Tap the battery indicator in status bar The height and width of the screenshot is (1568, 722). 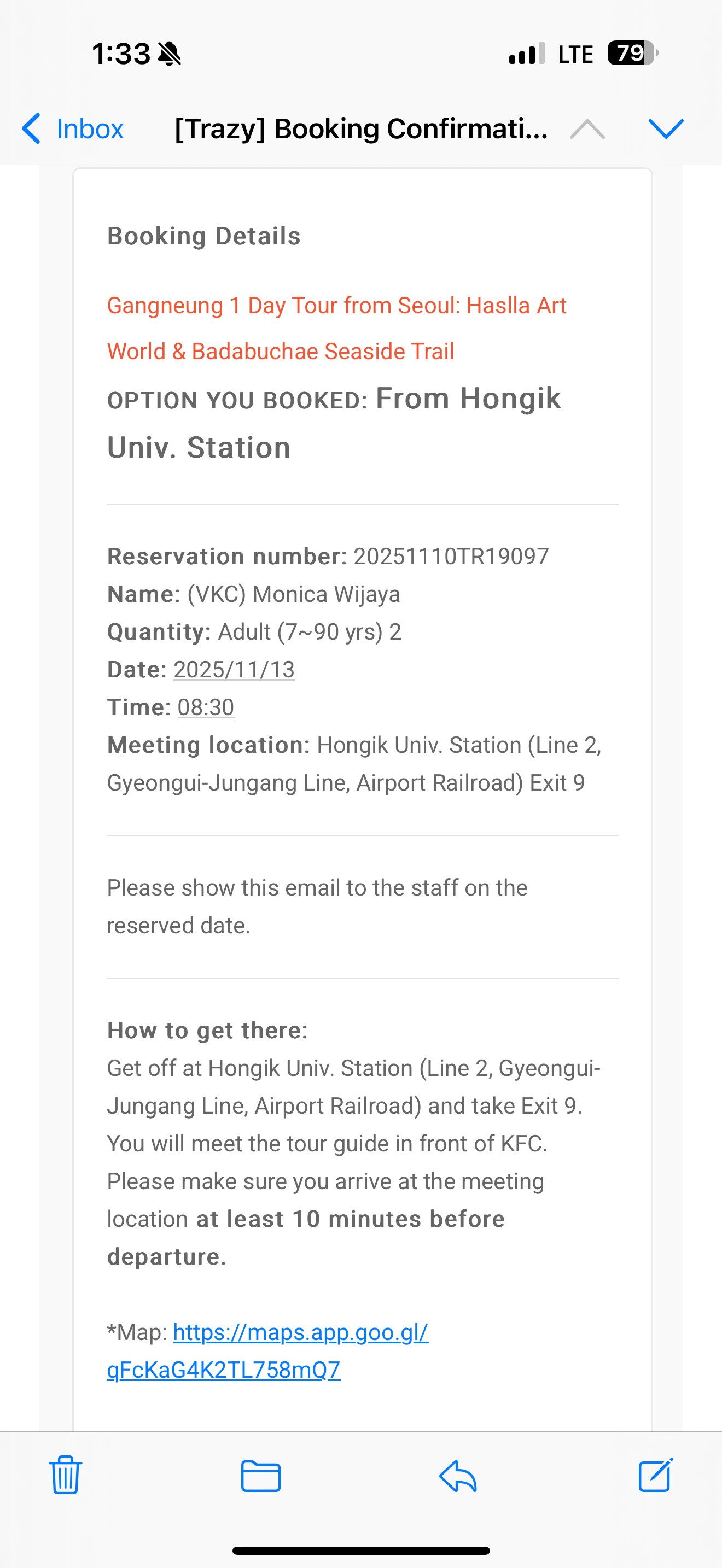pos(632,54)
